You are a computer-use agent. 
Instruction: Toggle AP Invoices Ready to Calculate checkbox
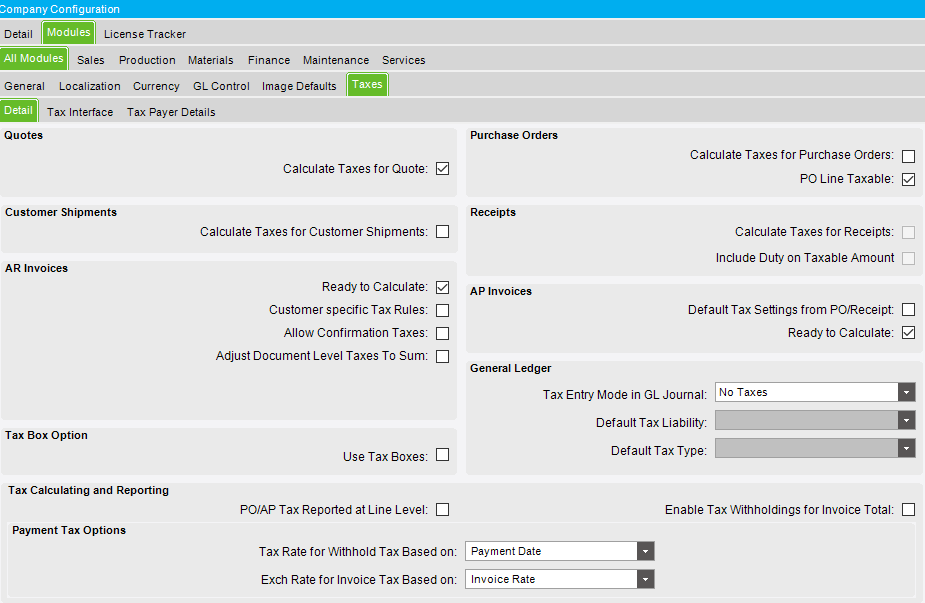pos(908,333)
